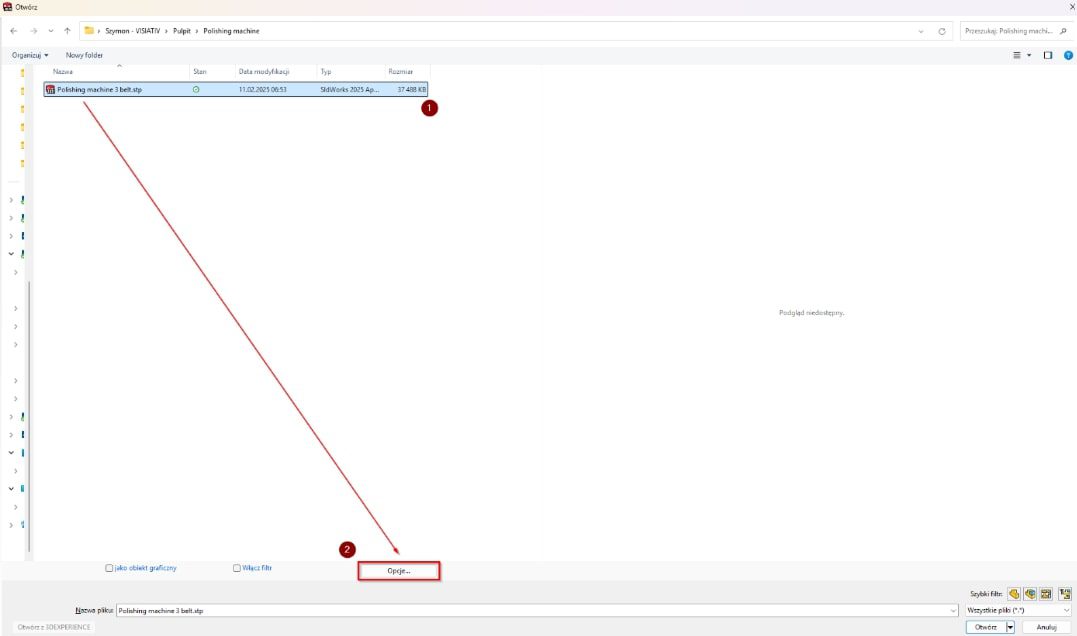Enable the Włącz filtr checkbox
1077x636 pixels.
tap(236, 568)
